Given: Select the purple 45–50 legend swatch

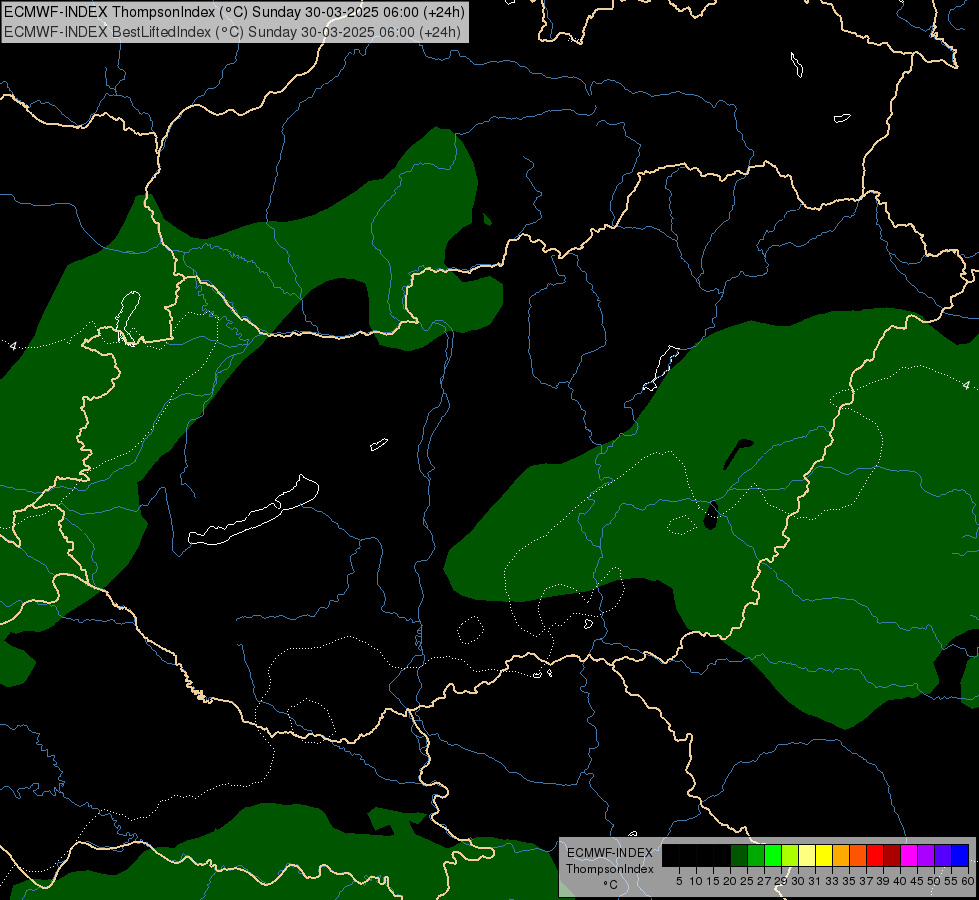Looking at the screenshot, I should pyautogui.click(x=926, y=855).
